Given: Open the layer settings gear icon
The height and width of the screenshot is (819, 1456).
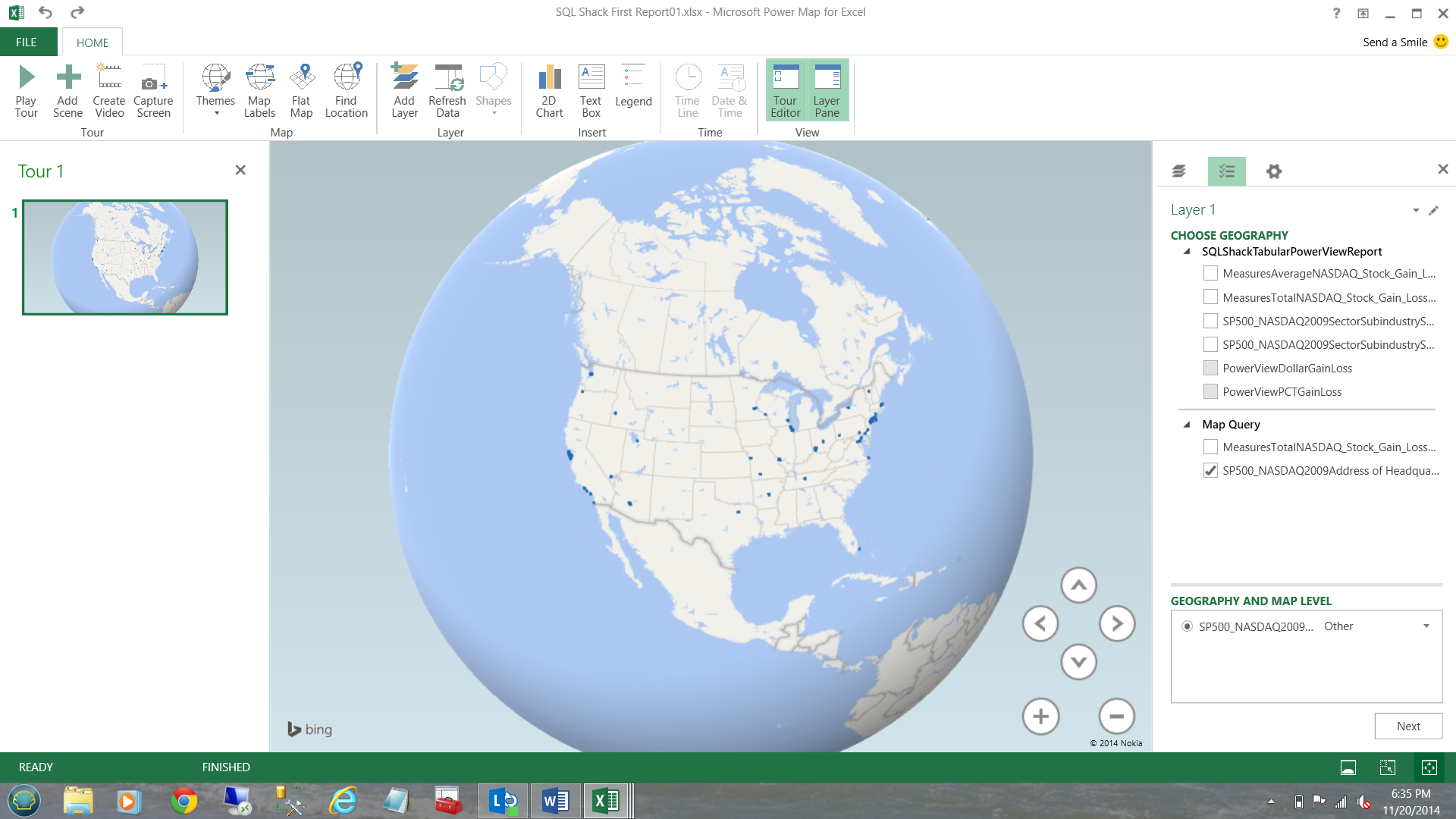Looking at the screenshot, I should click(x=1274, y=171).
